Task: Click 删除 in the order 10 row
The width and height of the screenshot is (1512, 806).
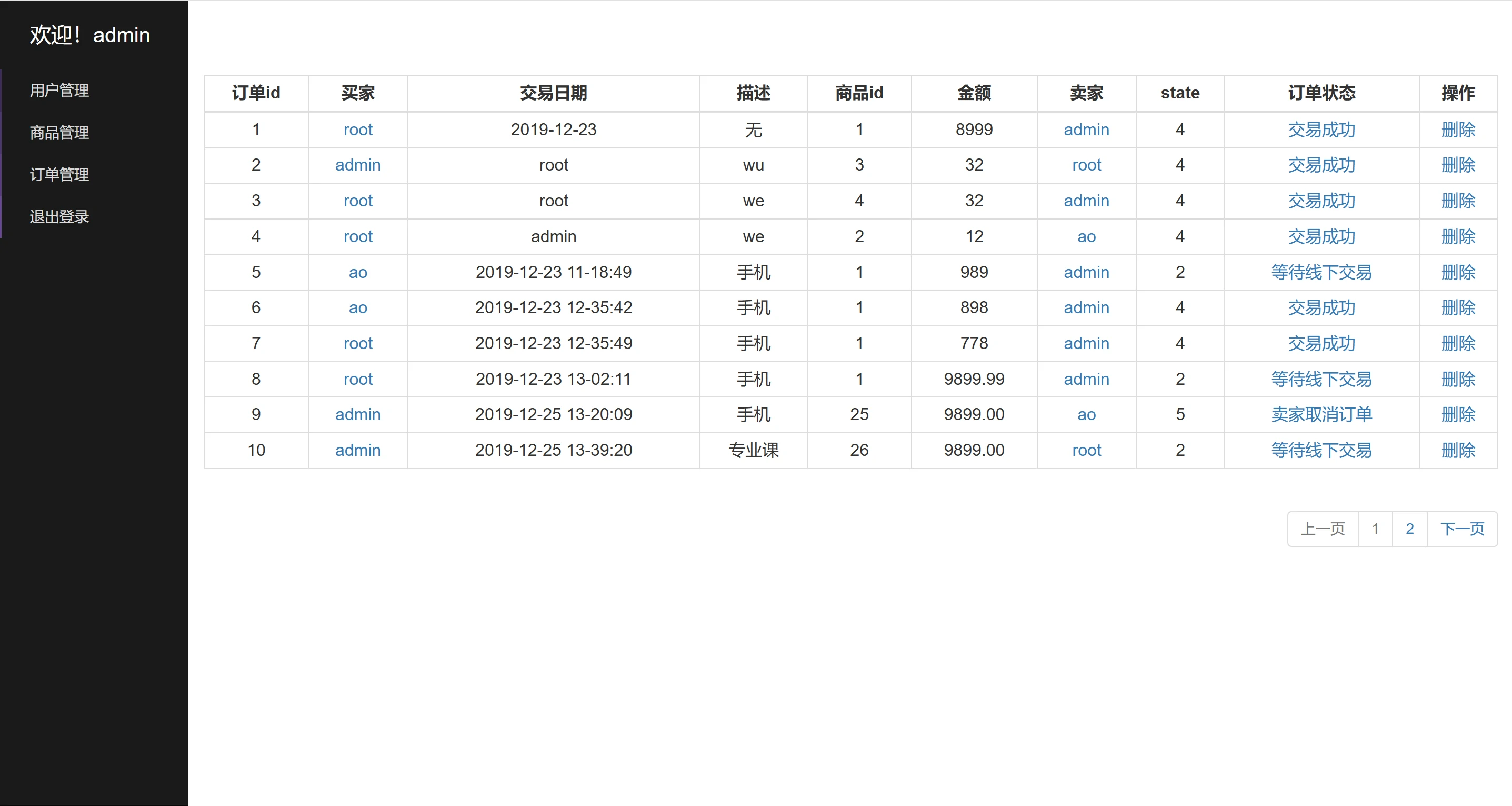Action: [x=1457, y=450]
